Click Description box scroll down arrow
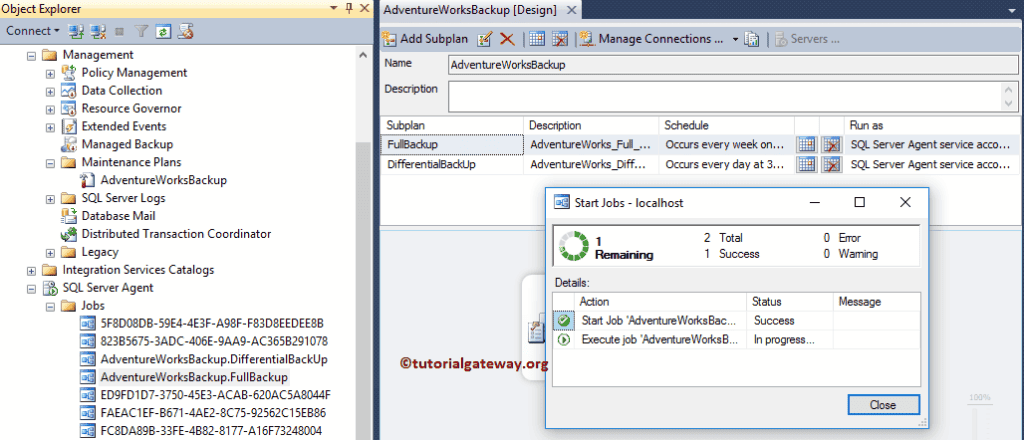Viewport: 1024px width, 440px height. [1010, 104]
